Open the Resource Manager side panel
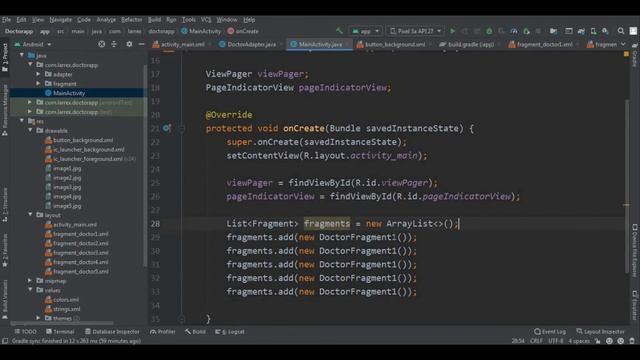This screenshot has height=360, width=640. pos(5,110)
